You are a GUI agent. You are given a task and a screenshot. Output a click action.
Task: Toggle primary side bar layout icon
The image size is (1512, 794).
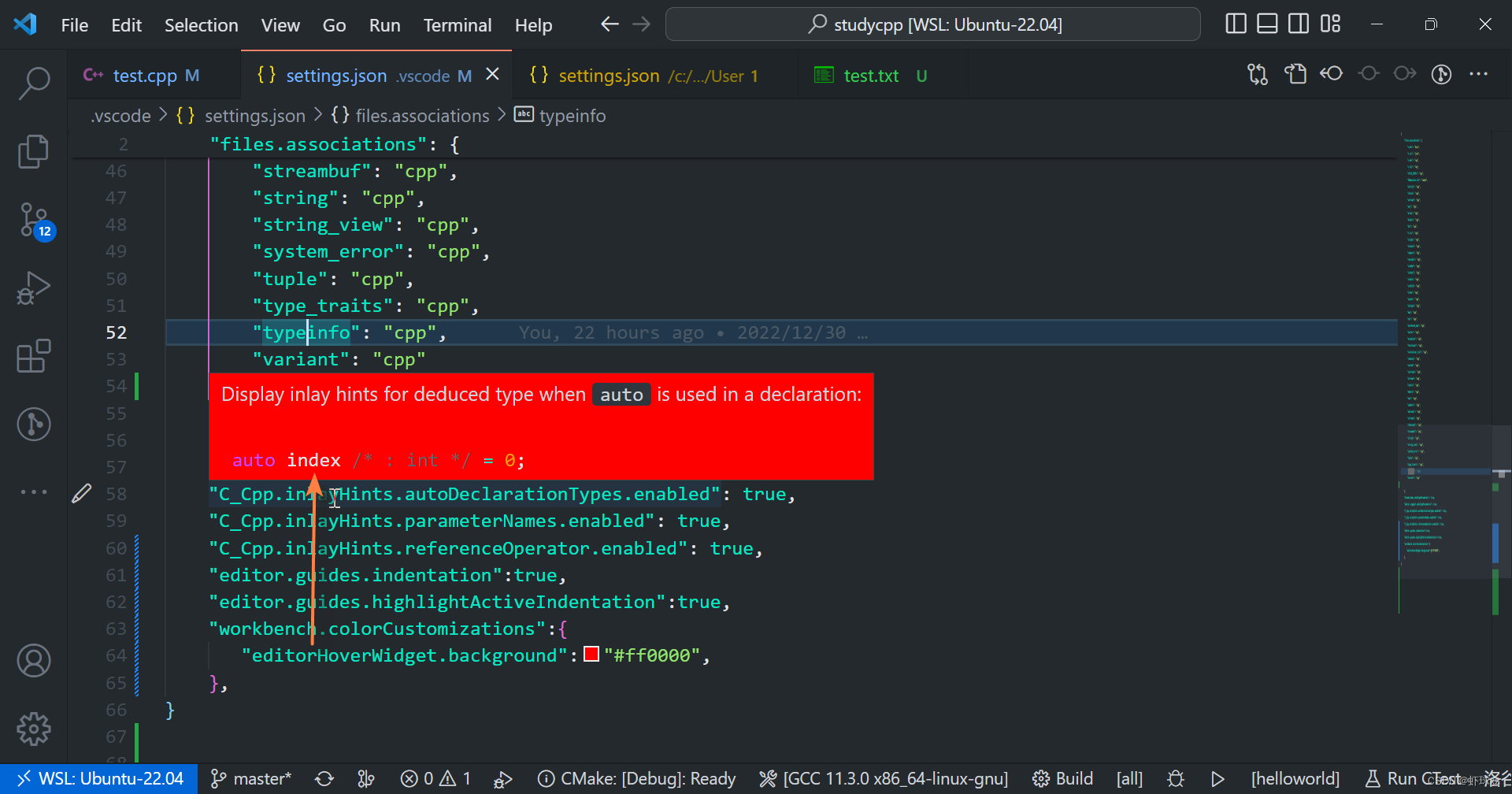[1236, 24]
